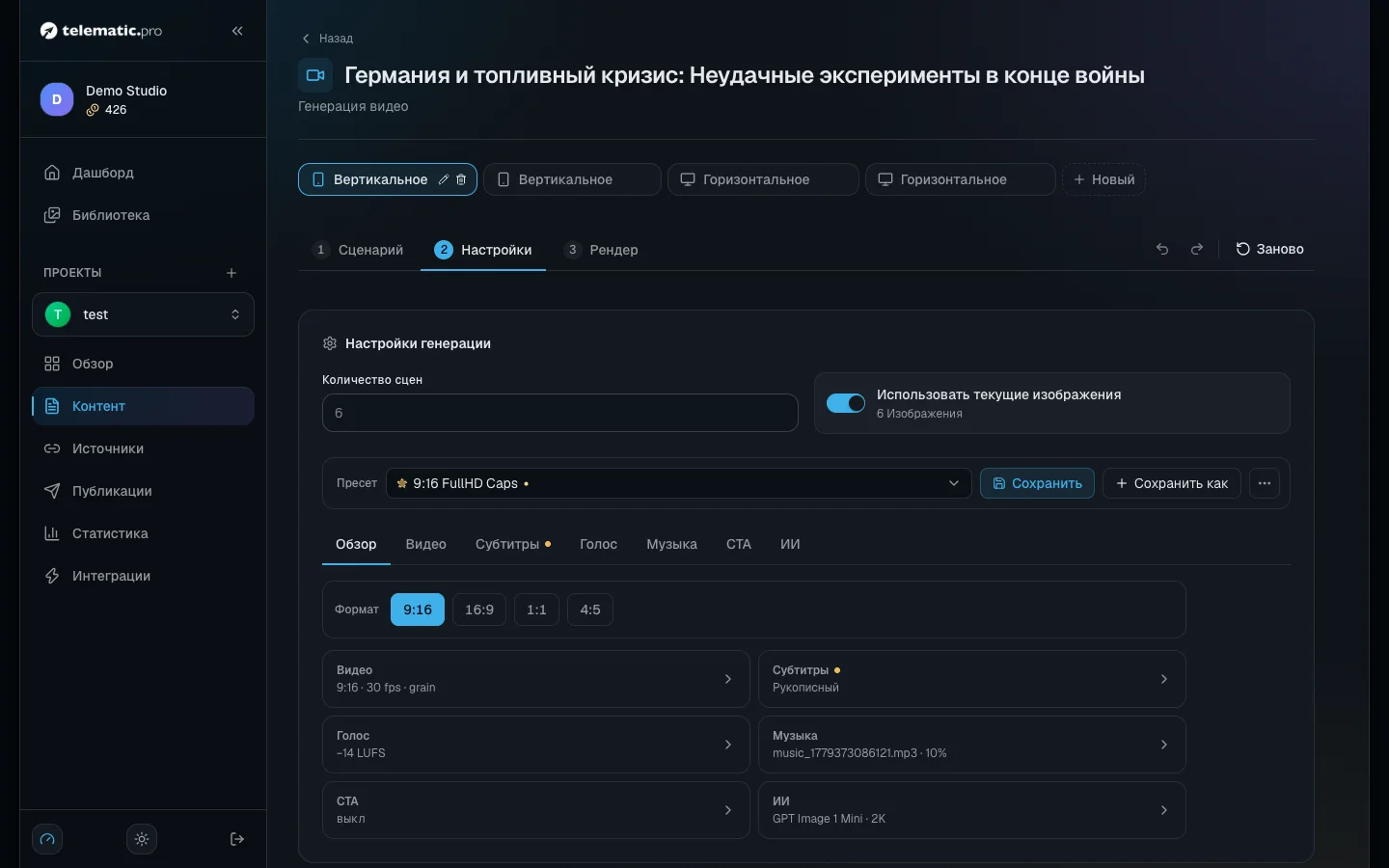Select the 4:5 format option
This screenshot has height=868, width=1389.
click(x=590, y=610)
